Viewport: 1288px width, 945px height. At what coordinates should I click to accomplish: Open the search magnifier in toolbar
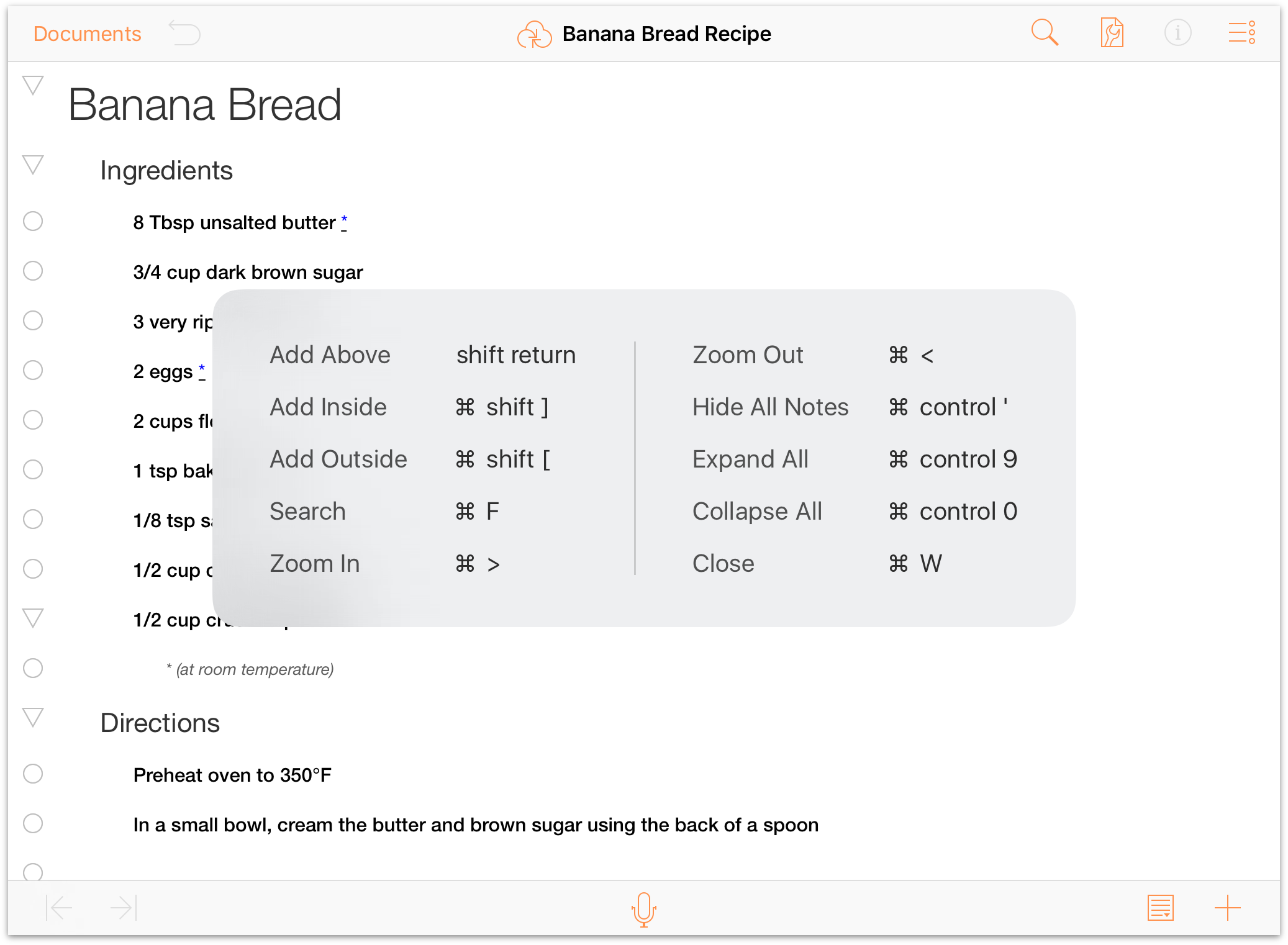pyautogui.click(x=1045, y=33)
